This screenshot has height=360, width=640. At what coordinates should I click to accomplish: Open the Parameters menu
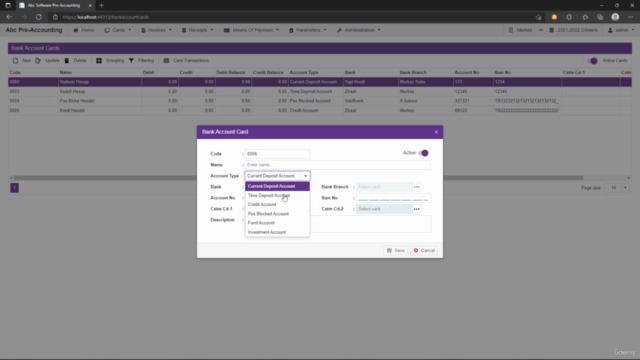[x=308, y=30]
